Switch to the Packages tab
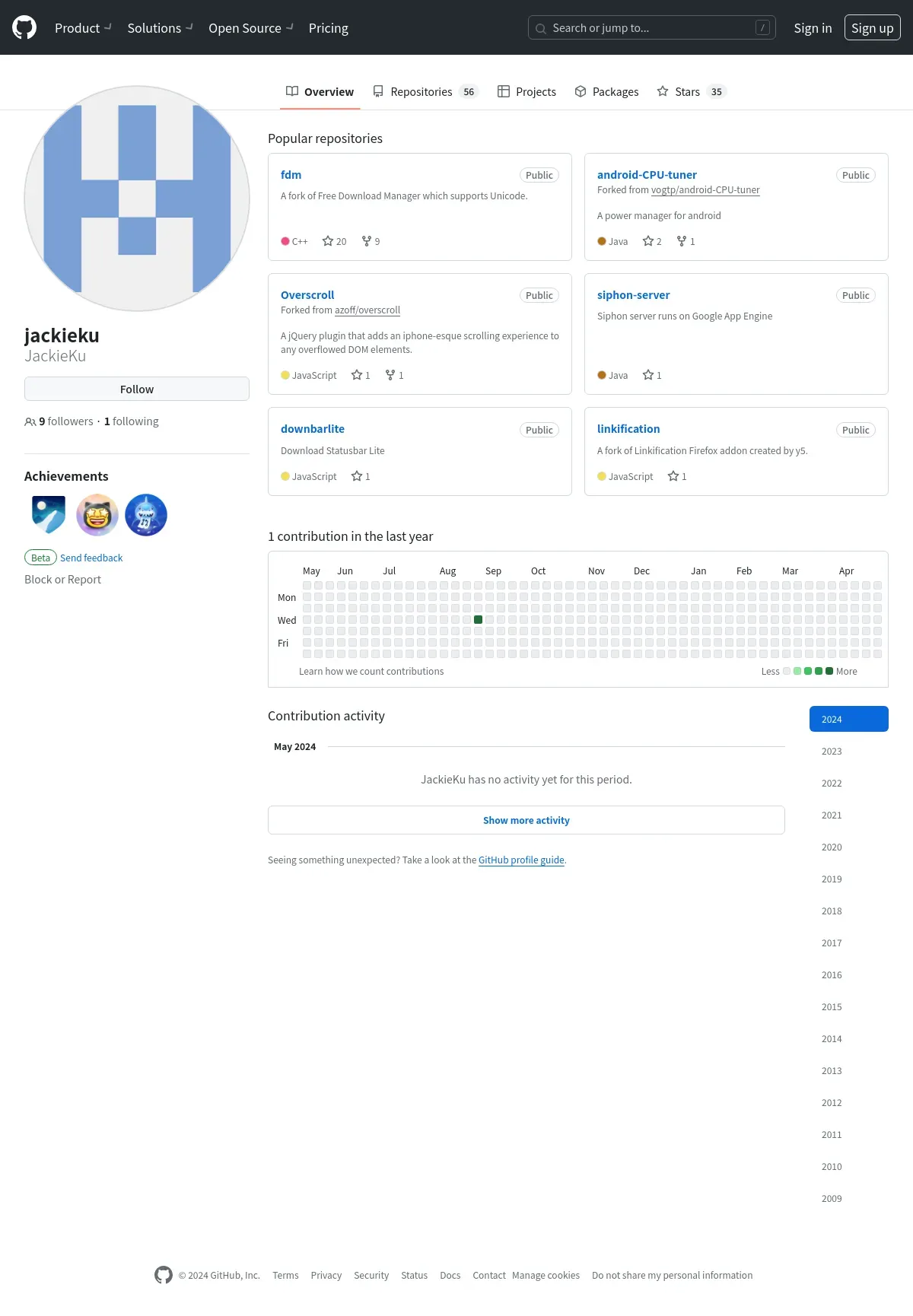Viewport: 913px width, 1316px height. [606, 91]
